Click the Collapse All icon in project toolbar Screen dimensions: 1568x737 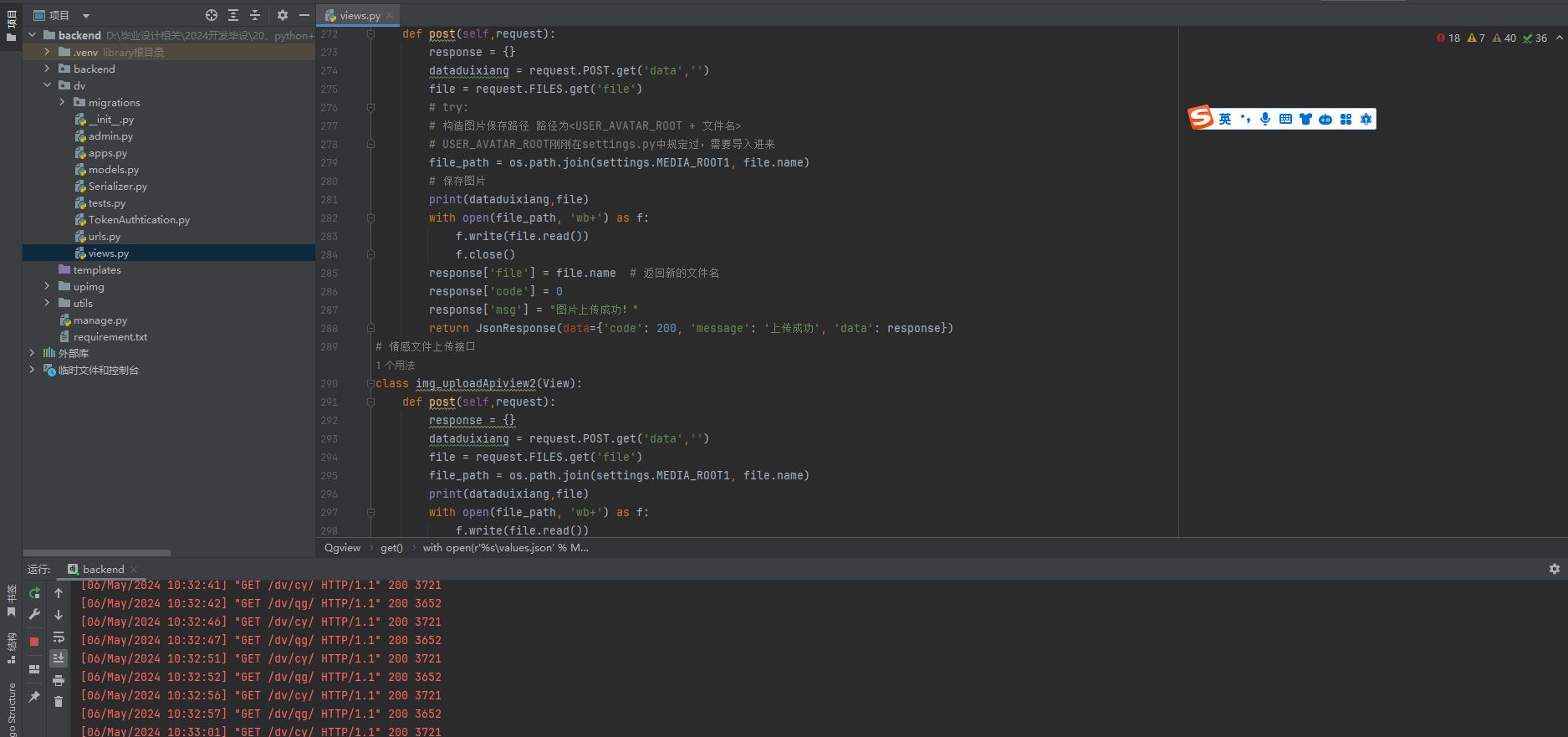[x=255, y=15]
